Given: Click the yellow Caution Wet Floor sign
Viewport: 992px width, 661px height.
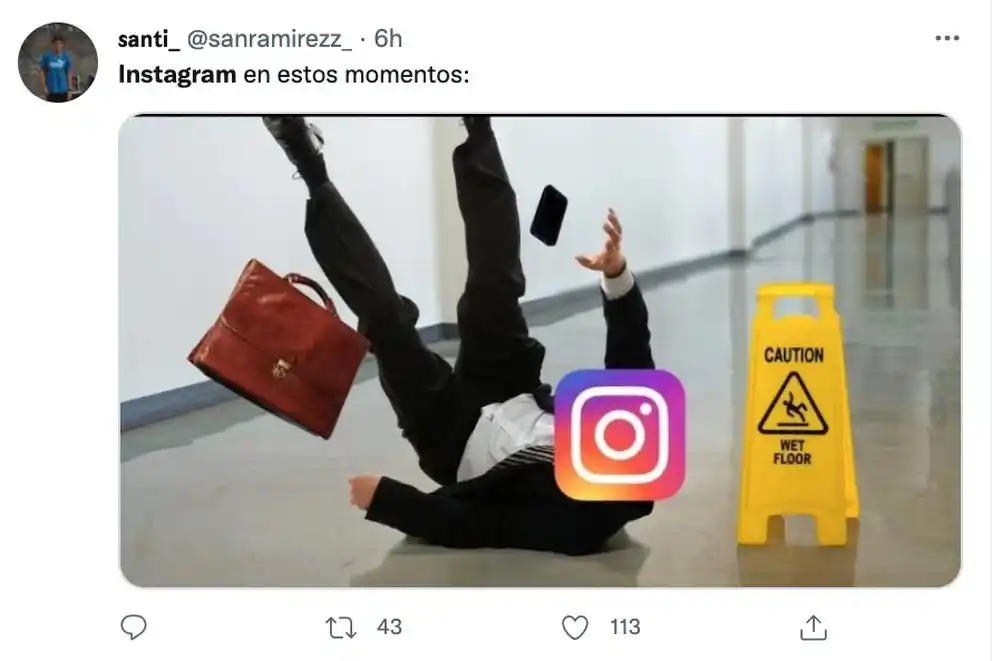Looking at the screenshot, I should 795,412.
